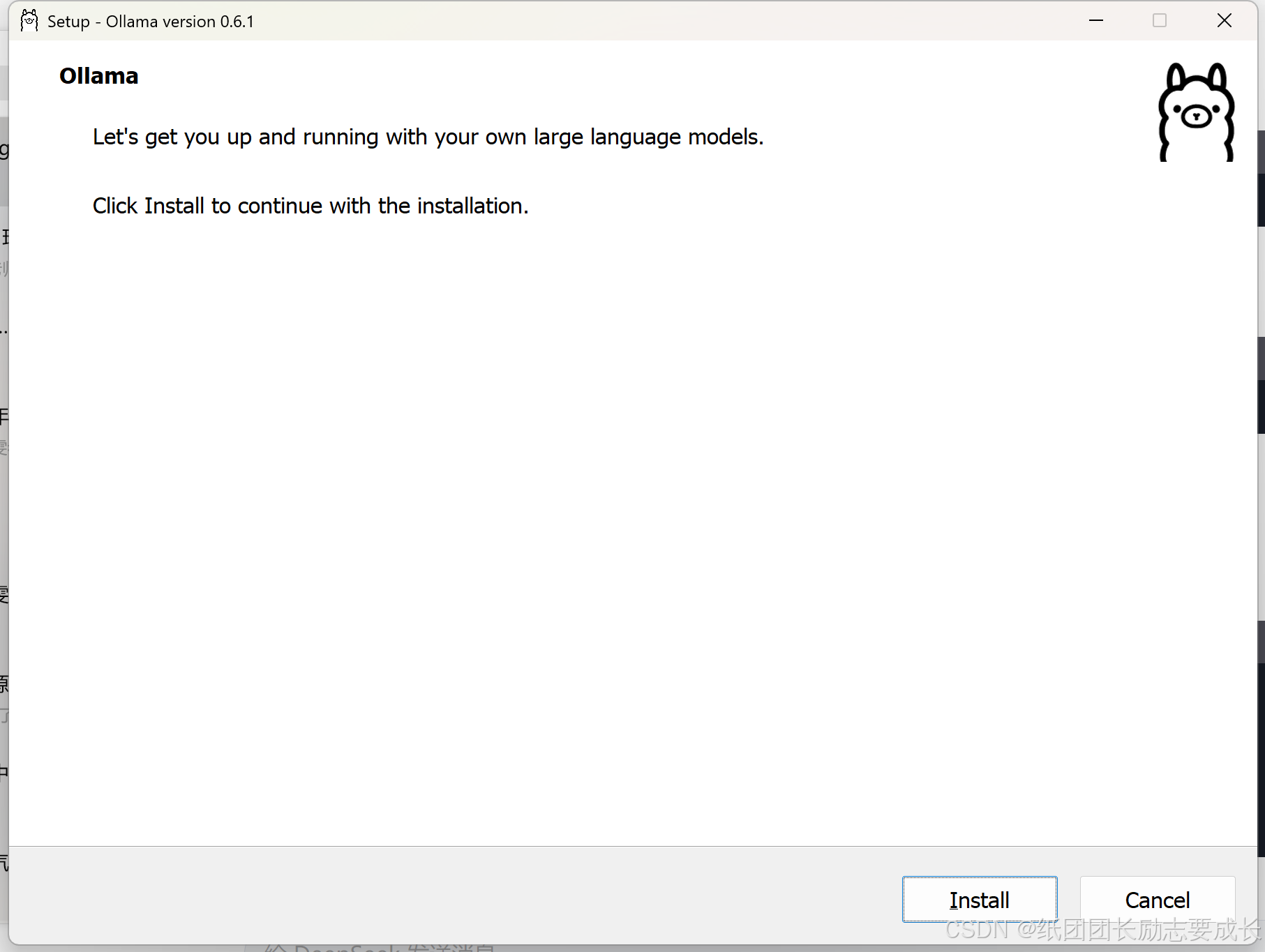The width and height of the screenshot is (1265, 952).
Task: Click the disabled maximize window button
Action: point(1160,21)
